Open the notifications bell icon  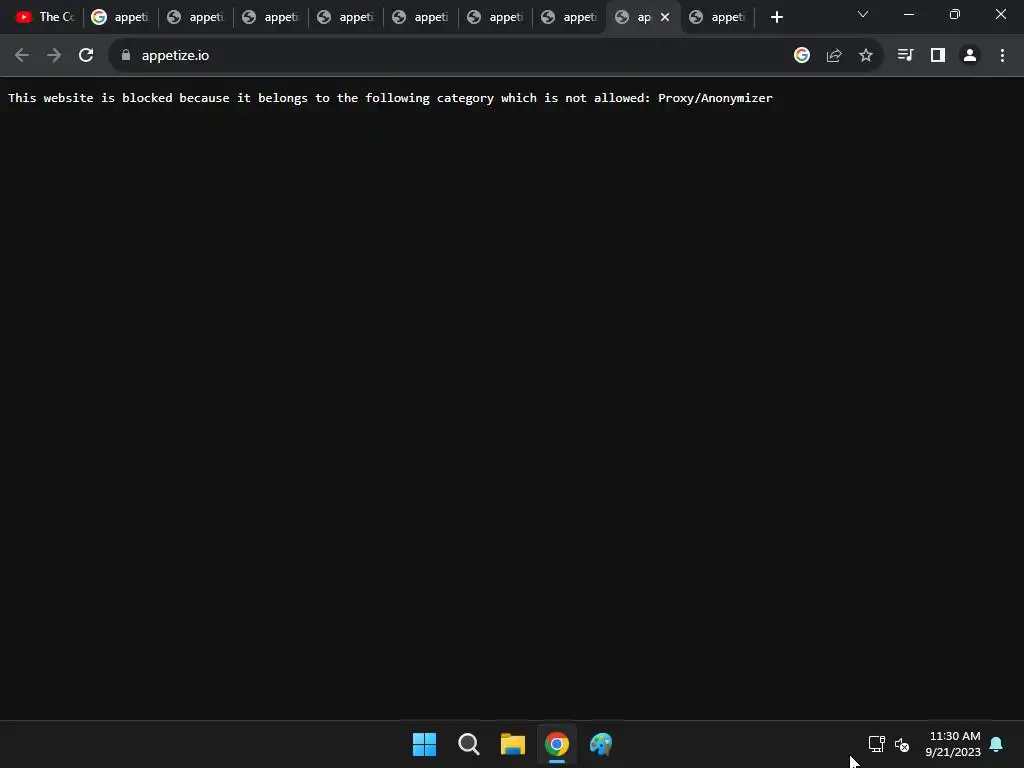coord(997,744)
